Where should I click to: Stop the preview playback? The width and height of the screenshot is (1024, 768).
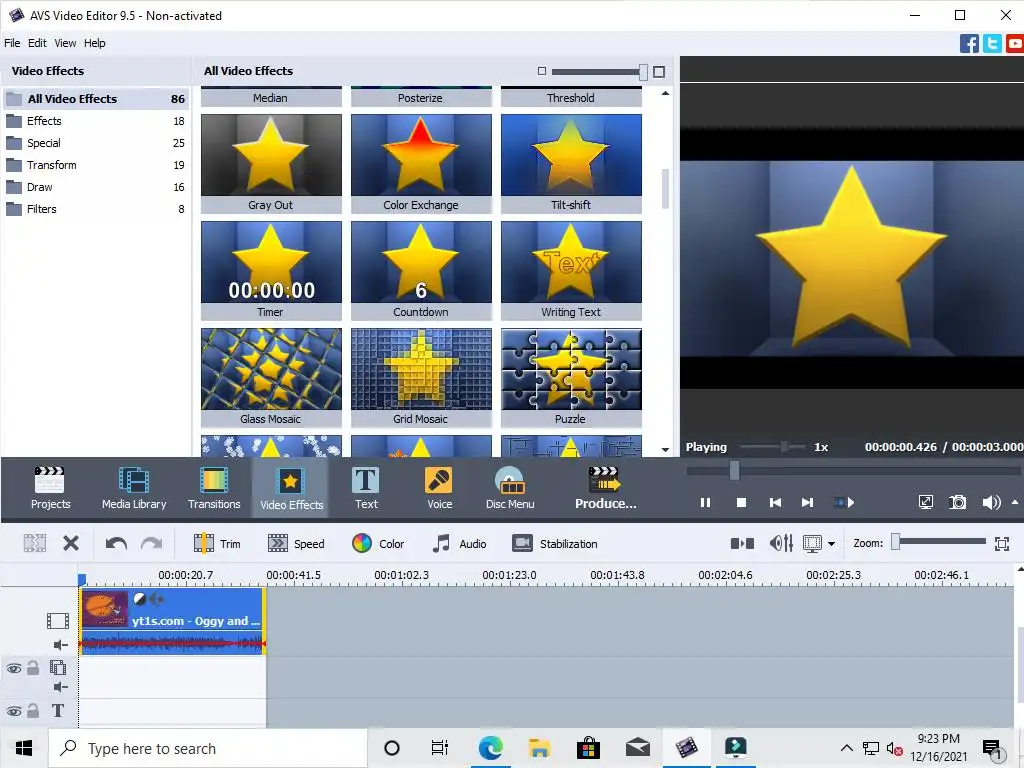coord(741,502)
